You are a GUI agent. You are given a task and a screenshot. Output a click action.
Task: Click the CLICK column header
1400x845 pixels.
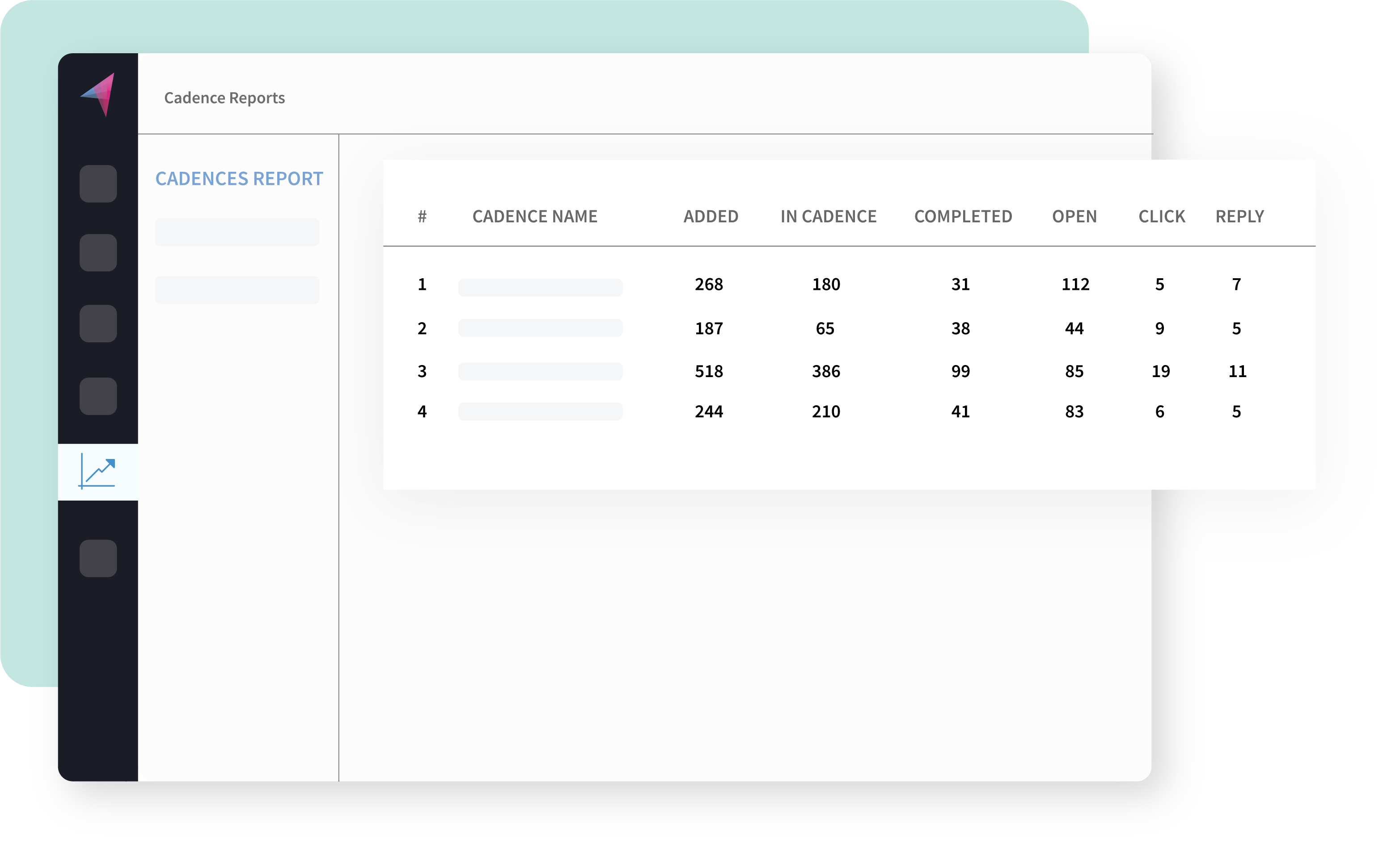[1161, 217]
